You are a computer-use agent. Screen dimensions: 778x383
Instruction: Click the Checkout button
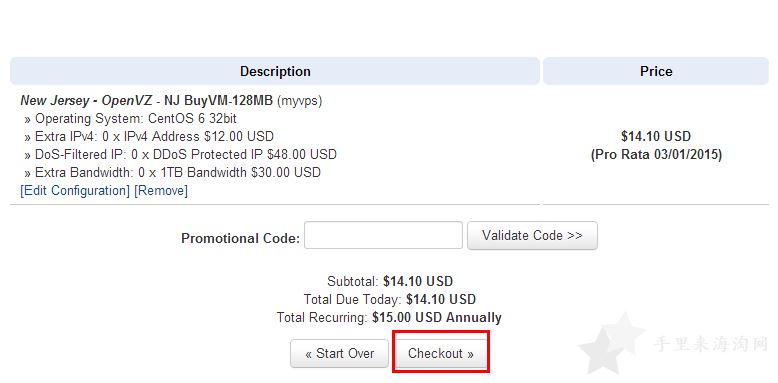pyautogui.click(x=441, y=353)
